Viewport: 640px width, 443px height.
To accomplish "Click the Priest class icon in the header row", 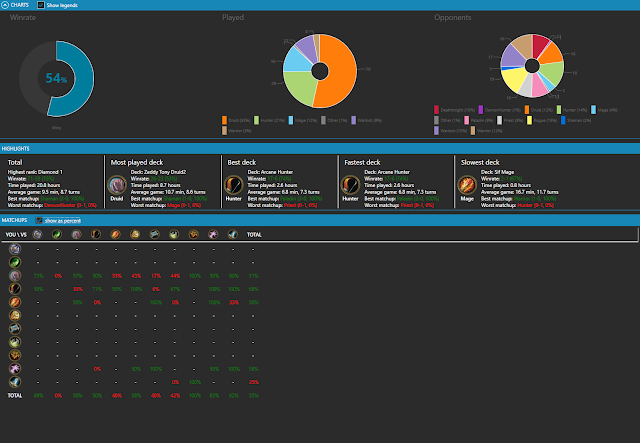I will tap(155, 234).
